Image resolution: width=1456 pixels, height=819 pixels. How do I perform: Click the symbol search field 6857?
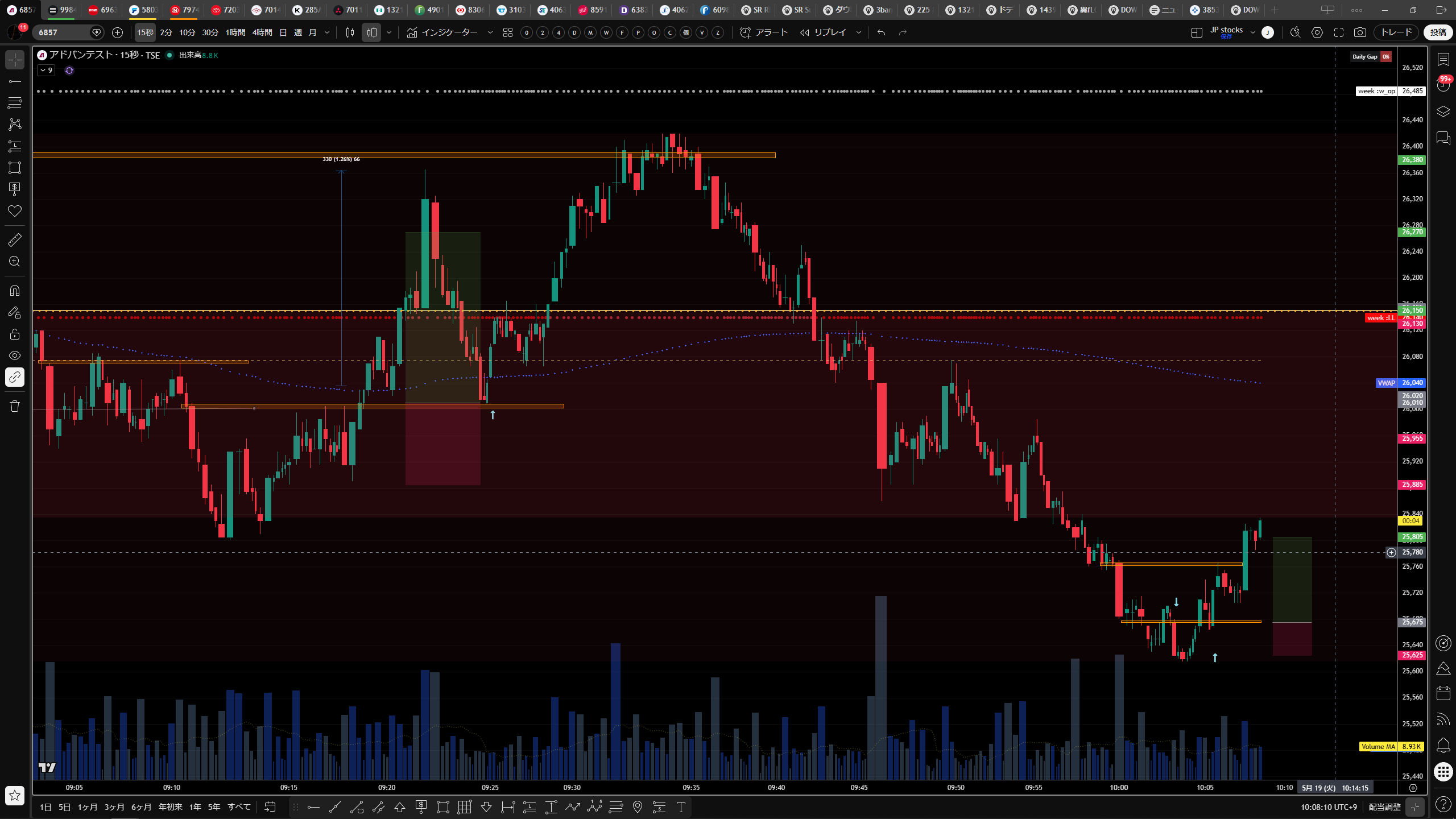pyautogui.click(x=63, y=32)
